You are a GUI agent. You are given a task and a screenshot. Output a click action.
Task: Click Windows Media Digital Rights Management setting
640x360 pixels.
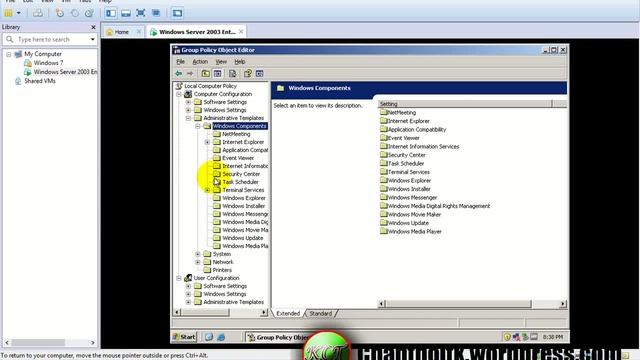438,206
